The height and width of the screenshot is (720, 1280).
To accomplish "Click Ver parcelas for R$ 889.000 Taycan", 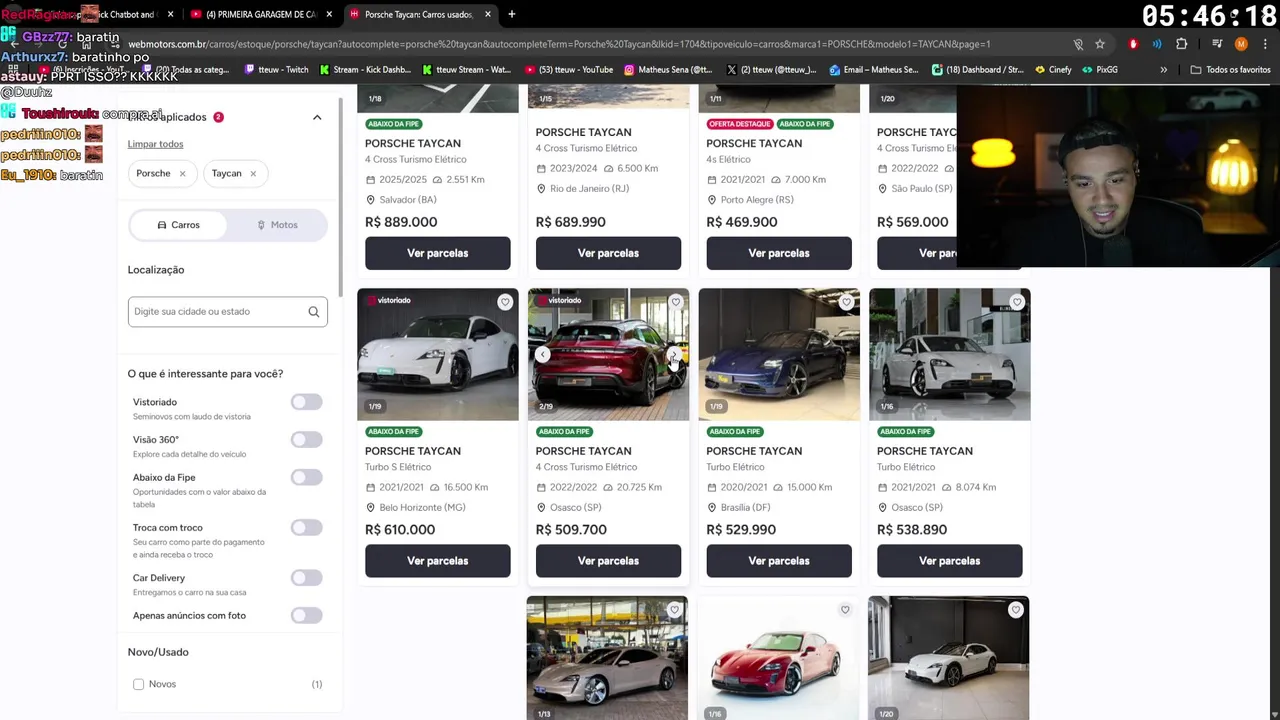I will [438, 253].
